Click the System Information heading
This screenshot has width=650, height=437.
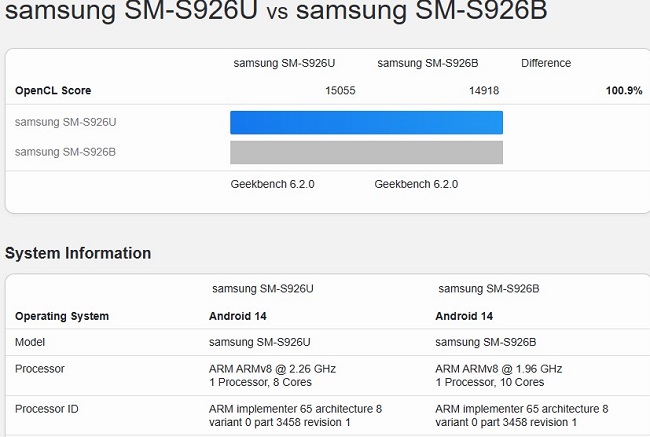point(78,253)
